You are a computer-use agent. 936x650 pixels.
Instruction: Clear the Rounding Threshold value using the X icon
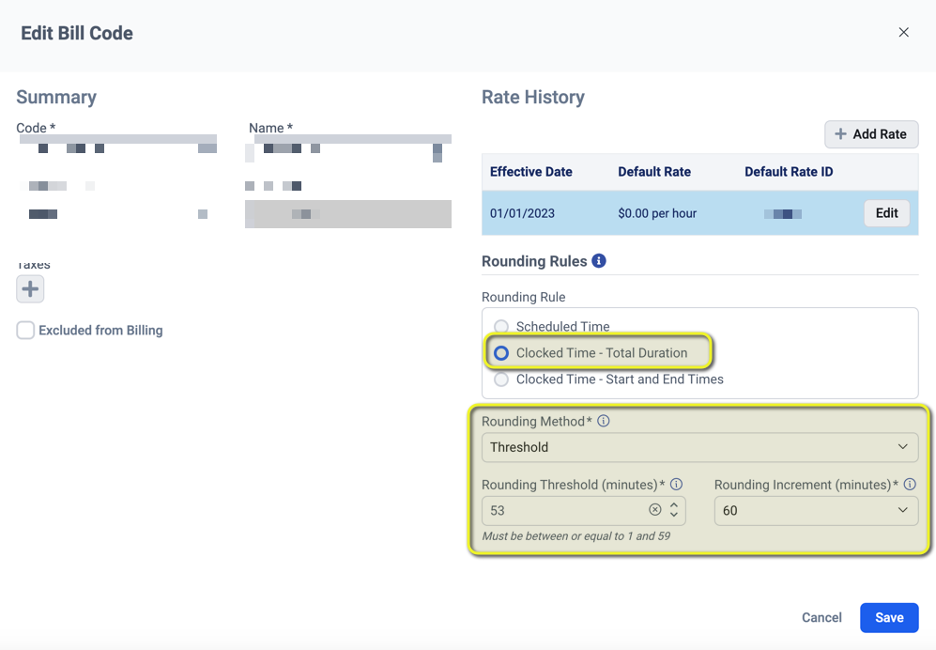click(656, 510)
